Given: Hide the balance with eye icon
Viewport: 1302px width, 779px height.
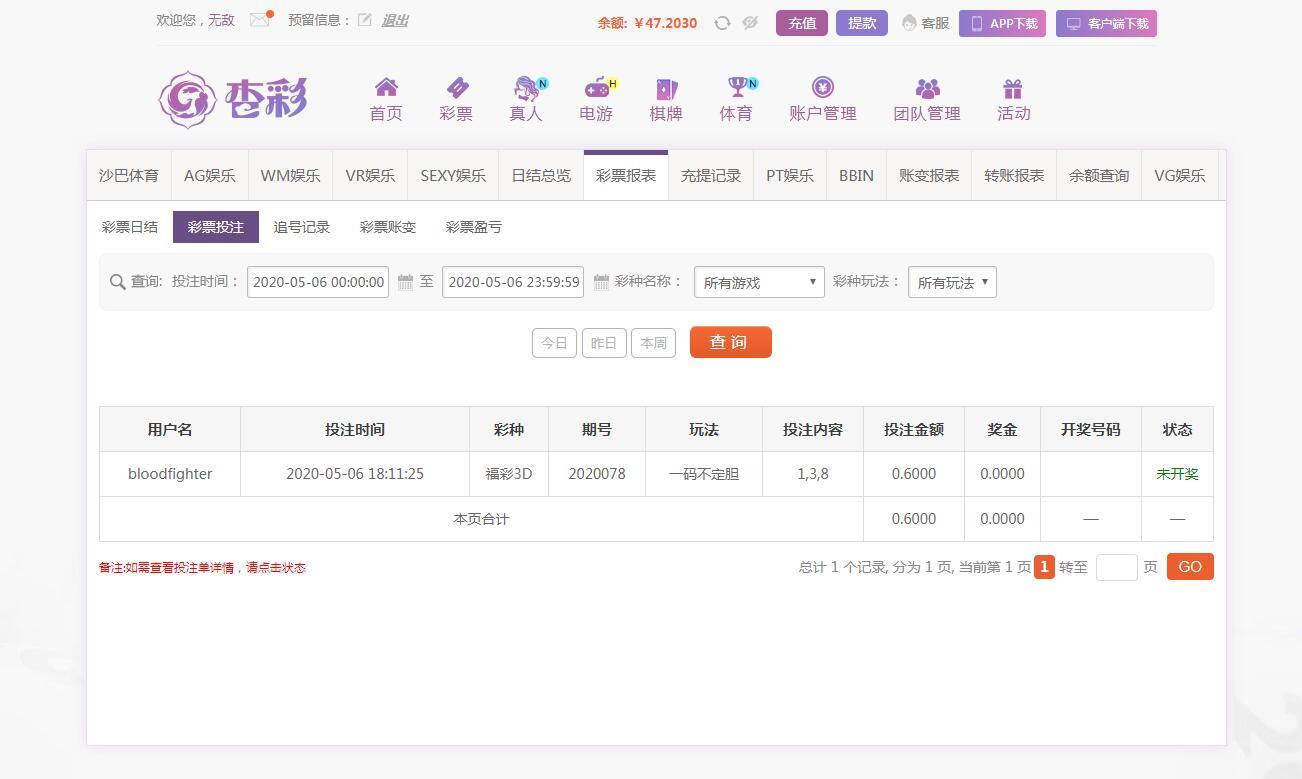Looking at the screenshot, I should pos(750,23).
